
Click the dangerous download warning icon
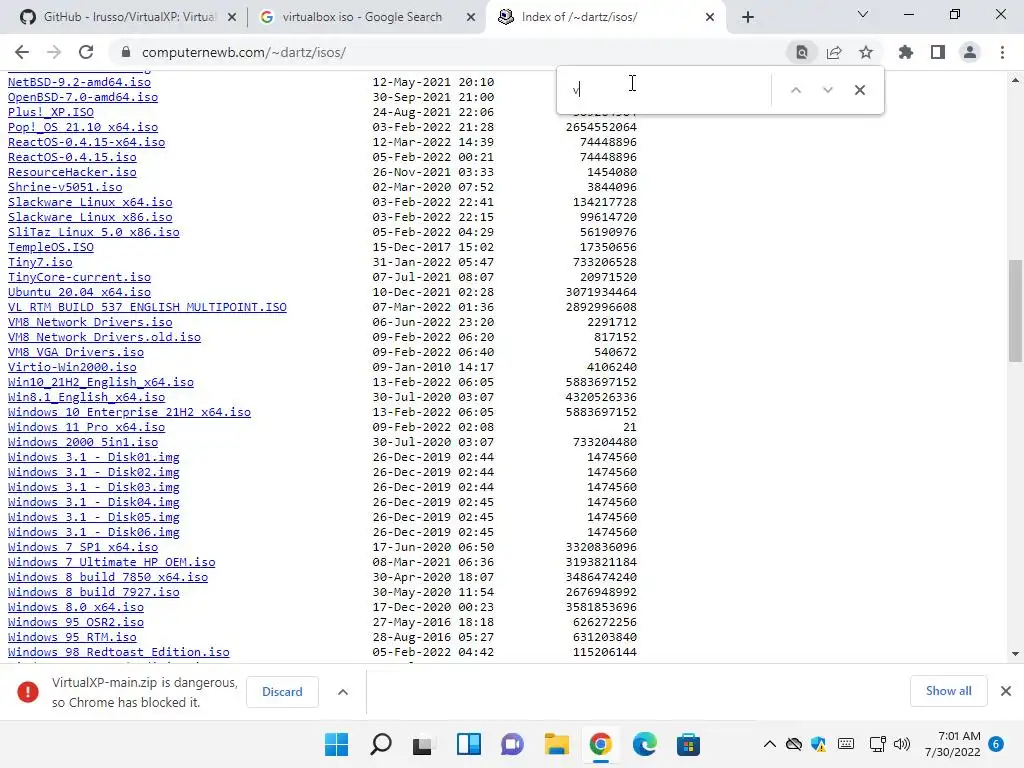tap(27, 692)
